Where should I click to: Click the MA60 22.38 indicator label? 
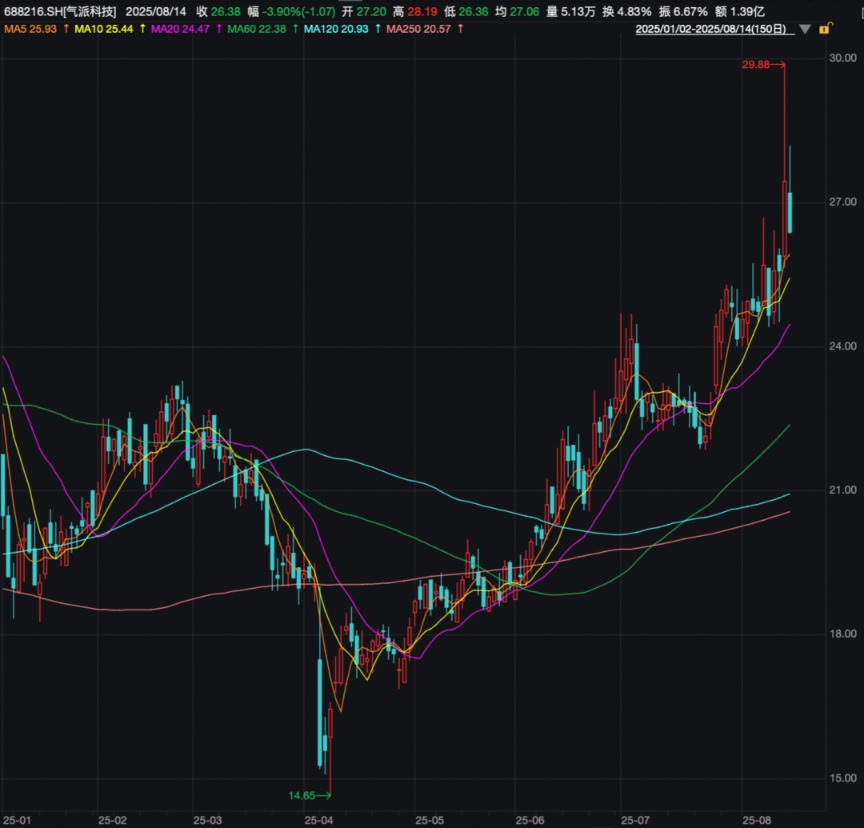(256, 29)
